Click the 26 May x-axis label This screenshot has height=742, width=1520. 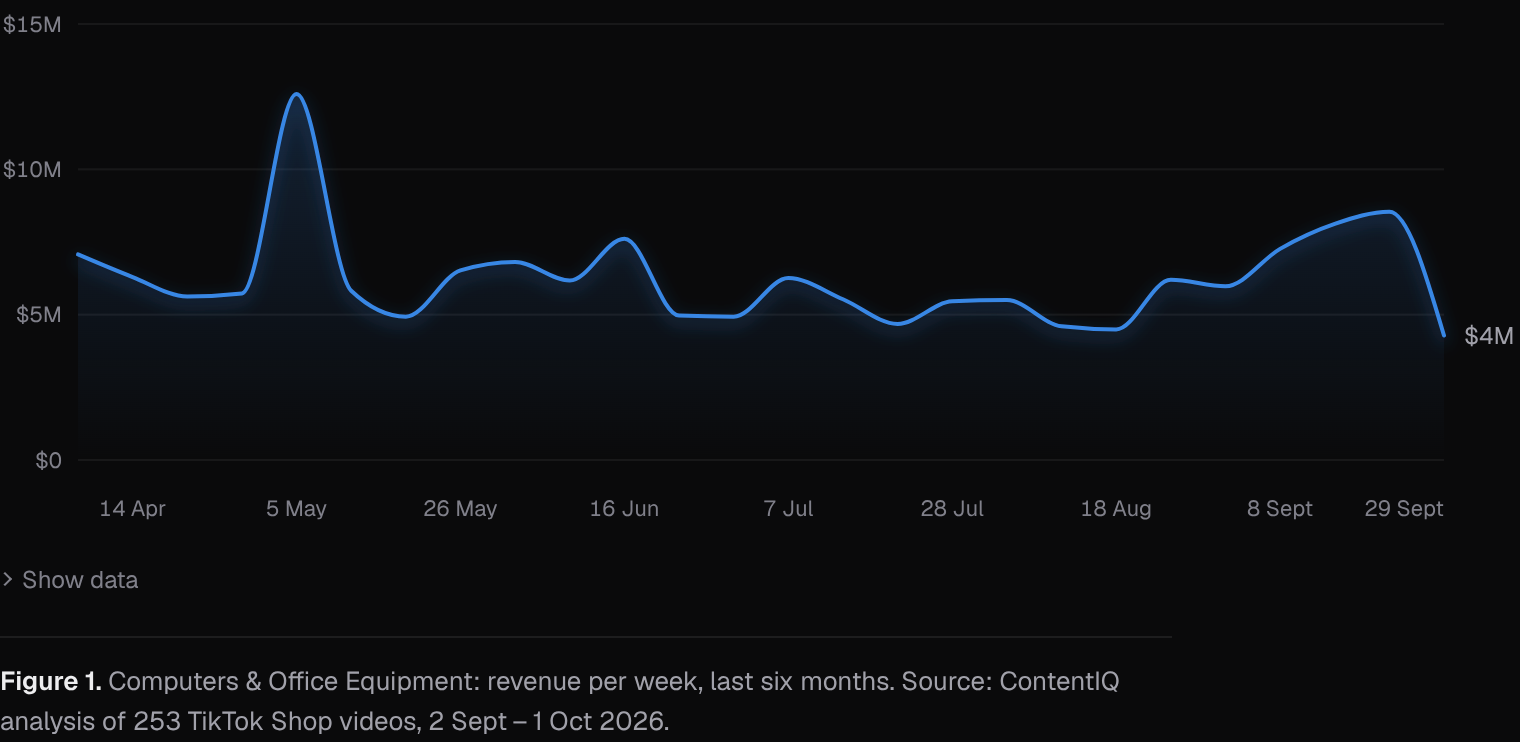click(x=460, y=509)
